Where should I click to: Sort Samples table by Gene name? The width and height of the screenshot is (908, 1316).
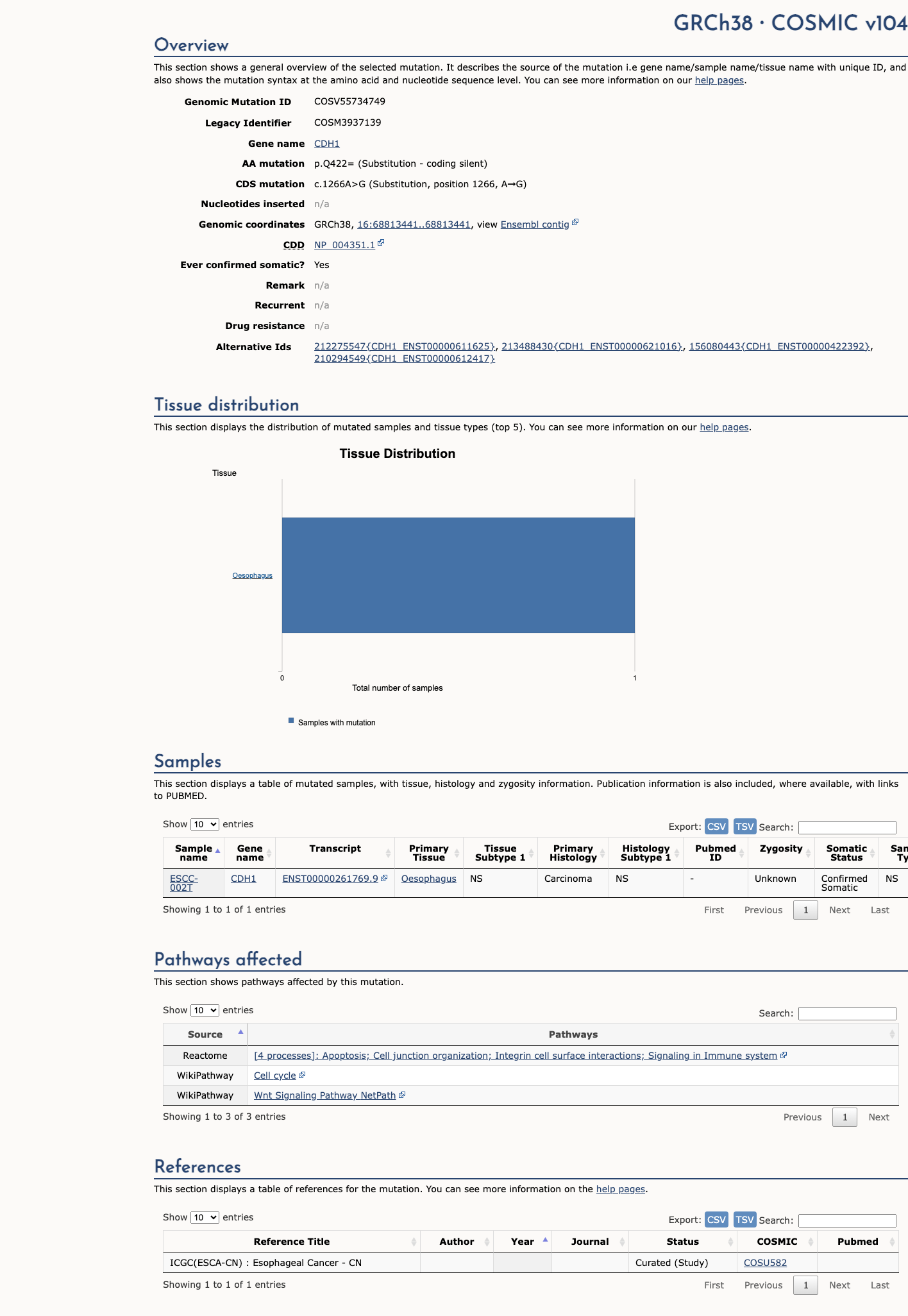249,853
